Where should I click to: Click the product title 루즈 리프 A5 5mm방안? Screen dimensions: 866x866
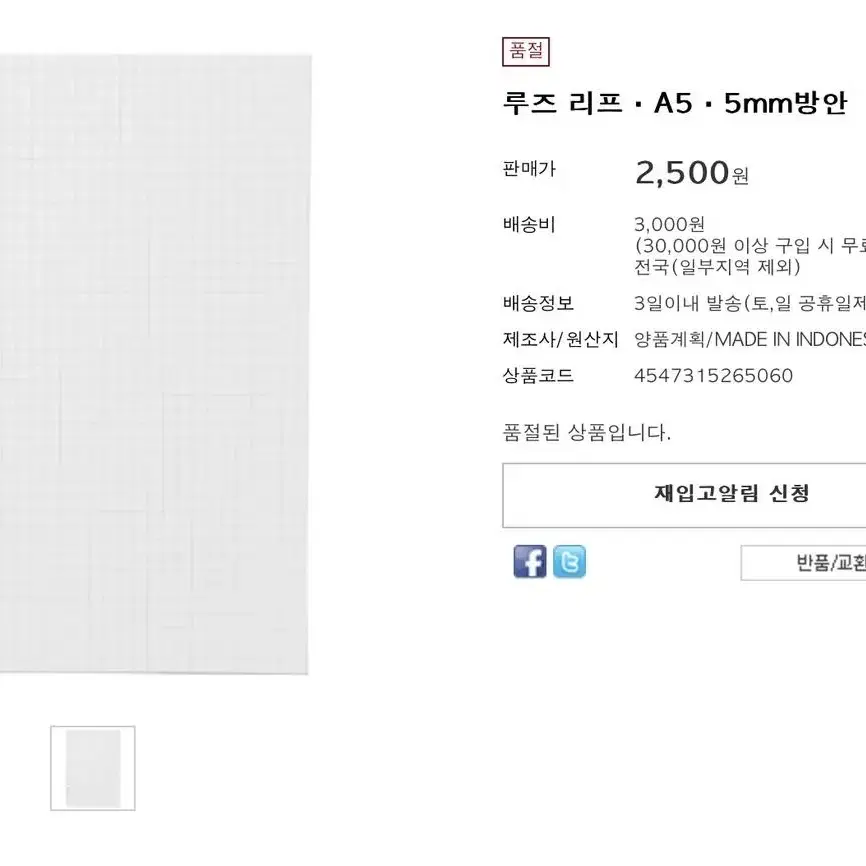point(674,103)
